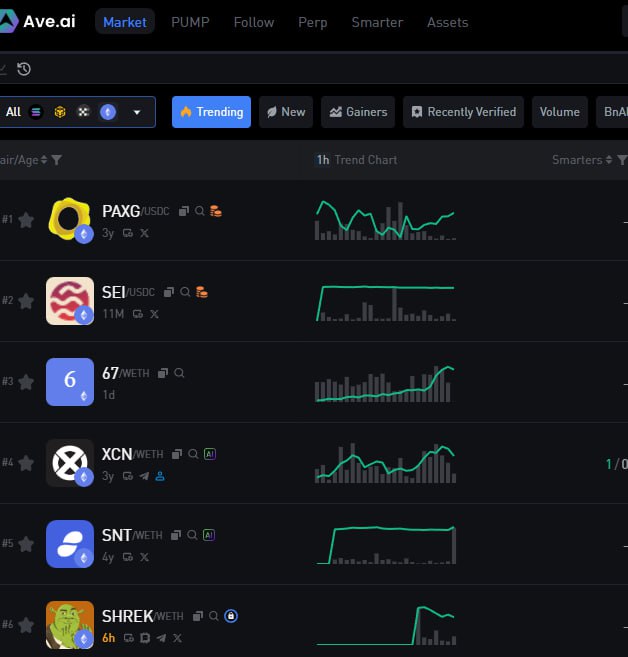Open PAXG website link icon
The image size is (628, 657).
[x=128, y=233]
